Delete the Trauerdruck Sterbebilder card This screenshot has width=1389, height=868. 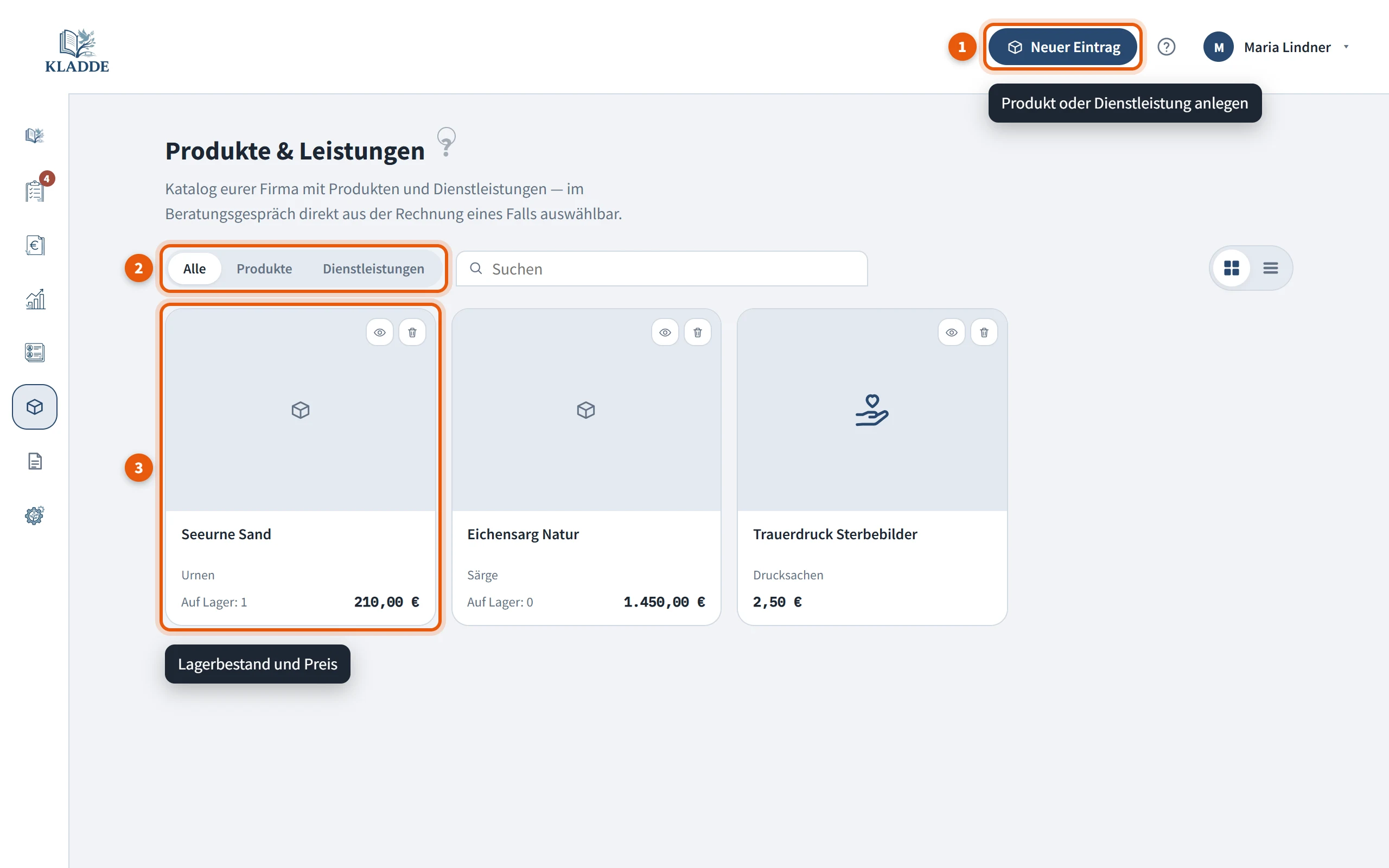(x=984, y=333)
